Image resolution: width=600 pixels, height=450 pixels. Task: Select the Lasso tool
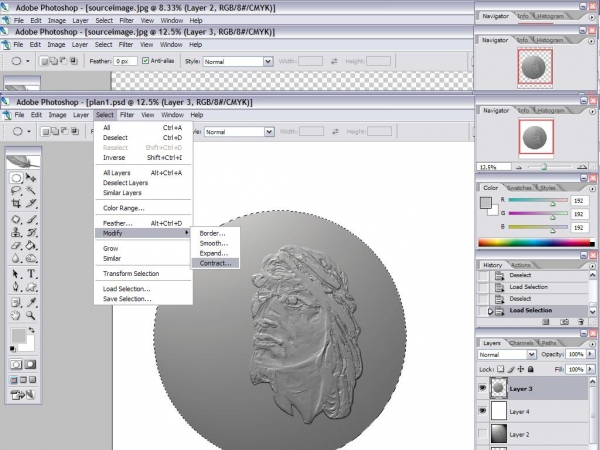pos(16,190)
